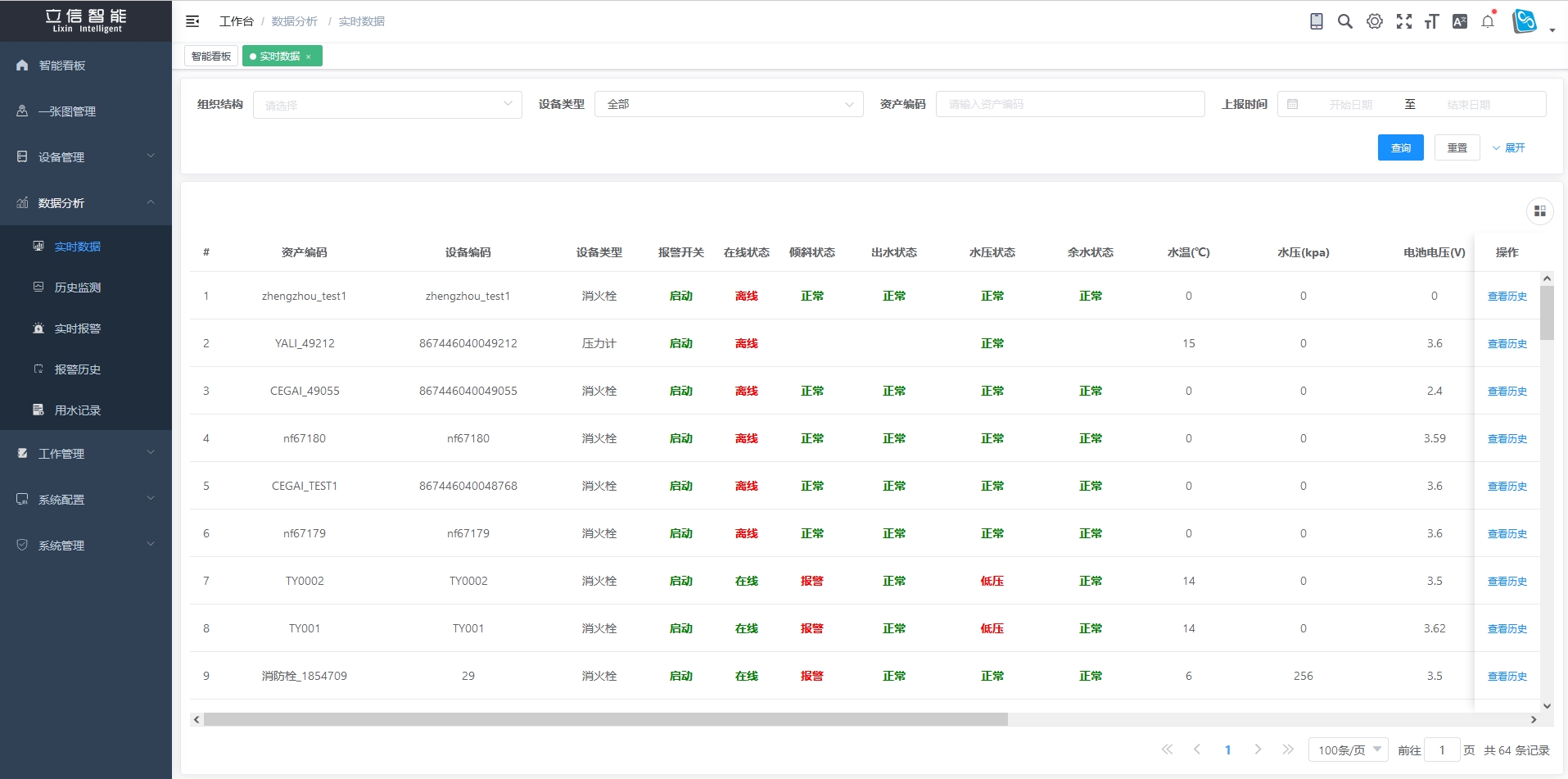Click device code 867446040048768 cell

(468, 487)
